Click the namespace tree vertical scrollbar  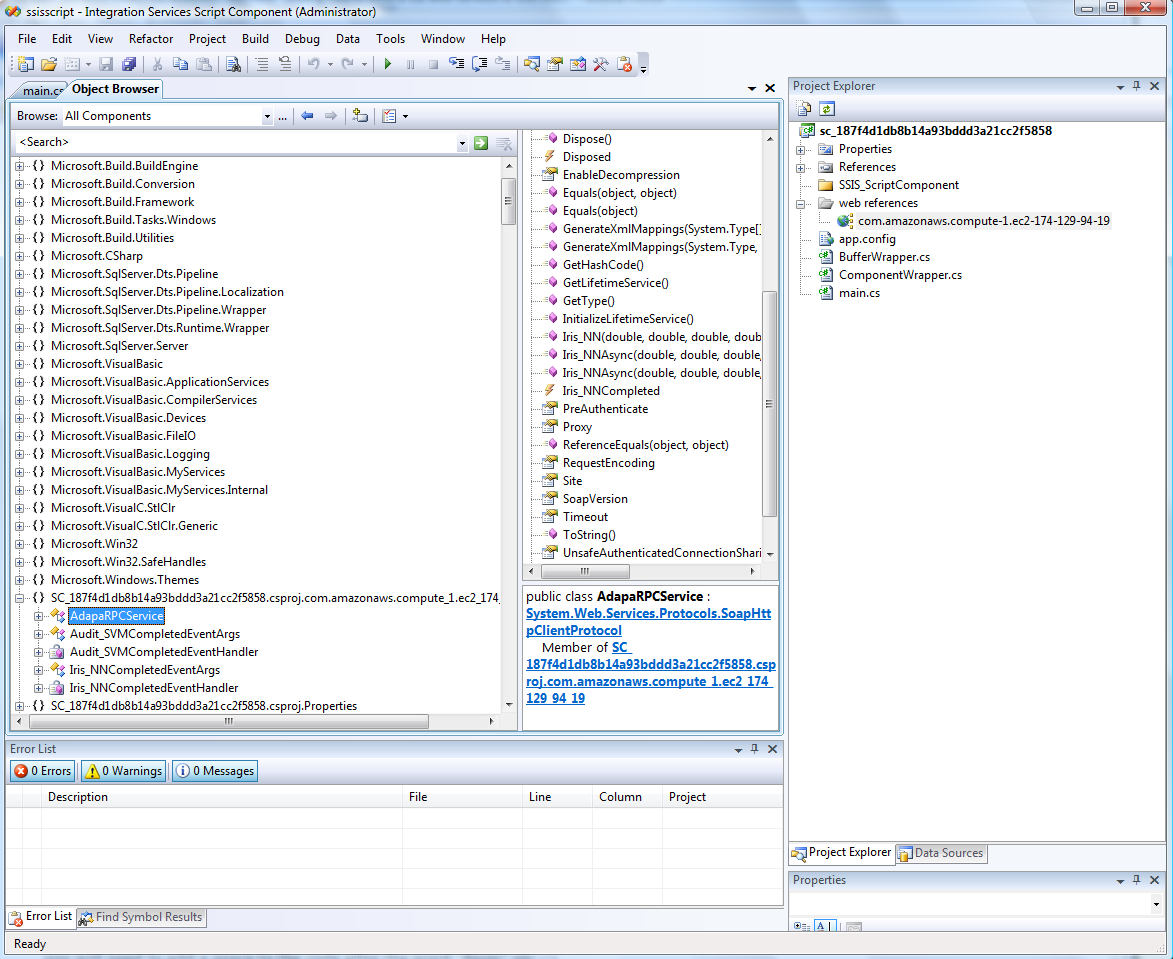click(509, 435)
